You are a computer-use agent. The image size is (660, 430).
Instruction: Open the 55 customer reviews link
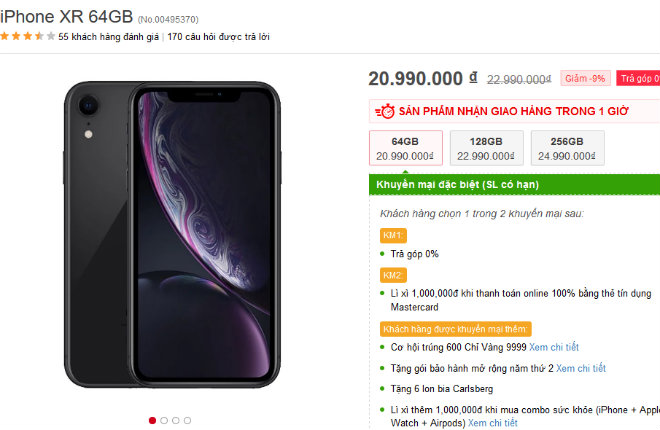coord(108,37)
